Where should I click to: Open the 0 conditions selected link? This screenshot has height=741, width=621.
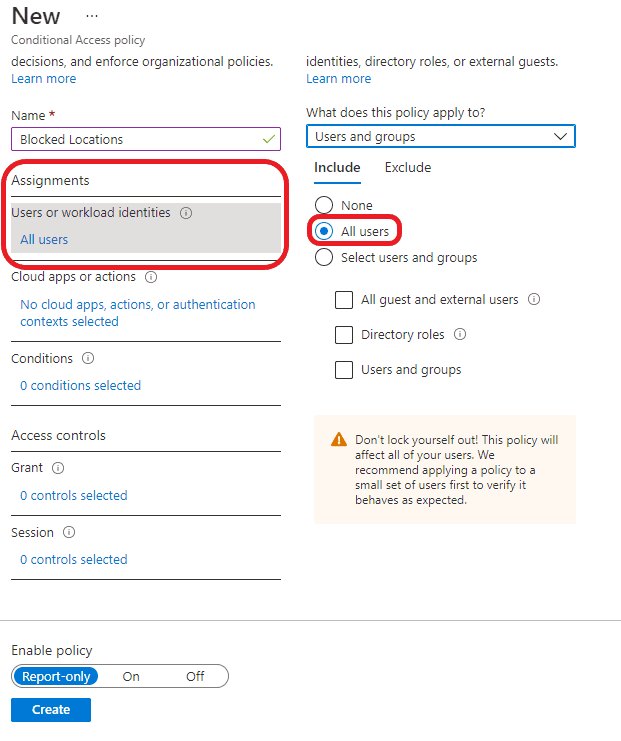tap(80, 386)
